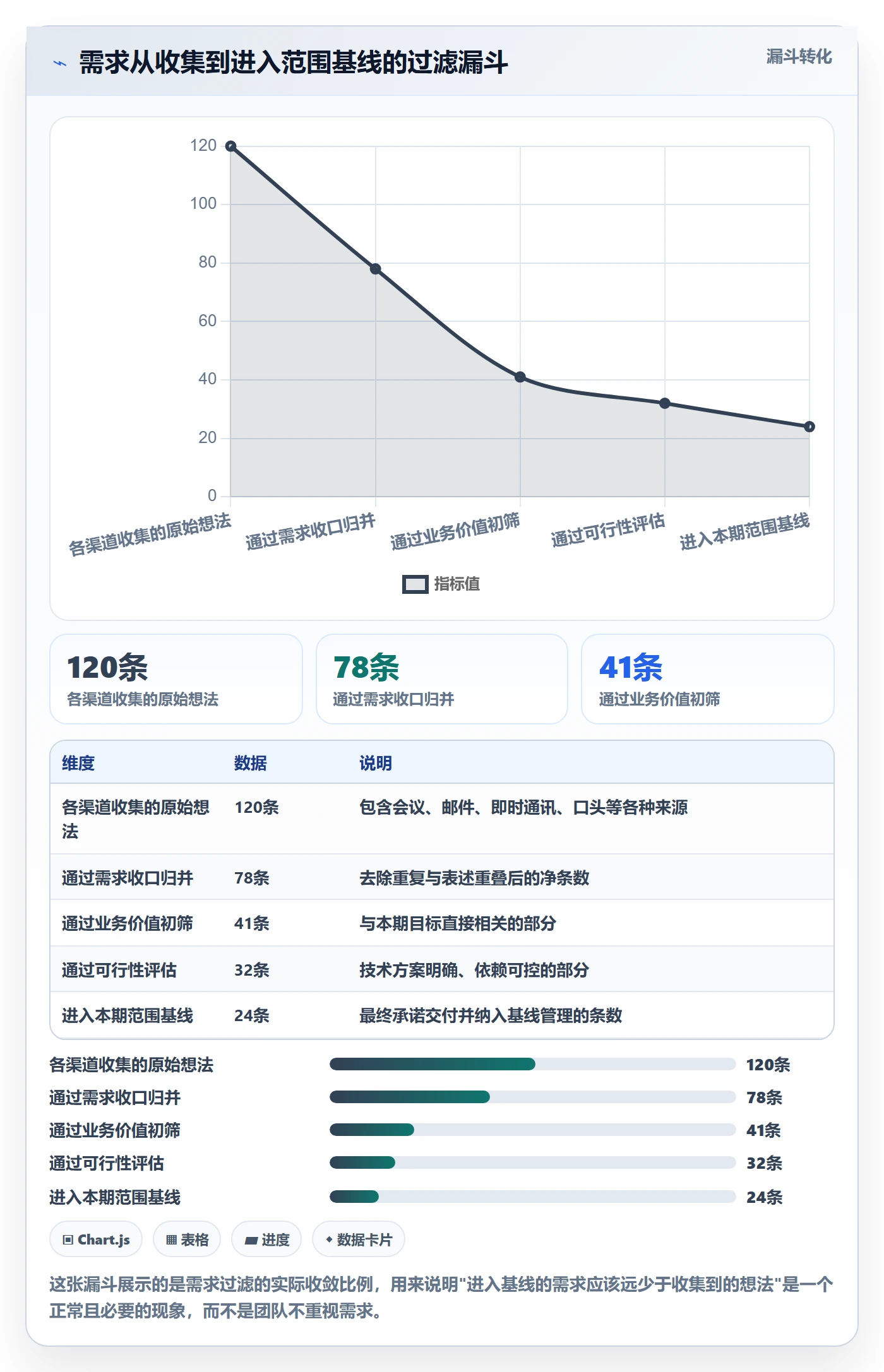
Task: Click the 说明 column header
Action: pyautogui.click(x=376, y=763)
